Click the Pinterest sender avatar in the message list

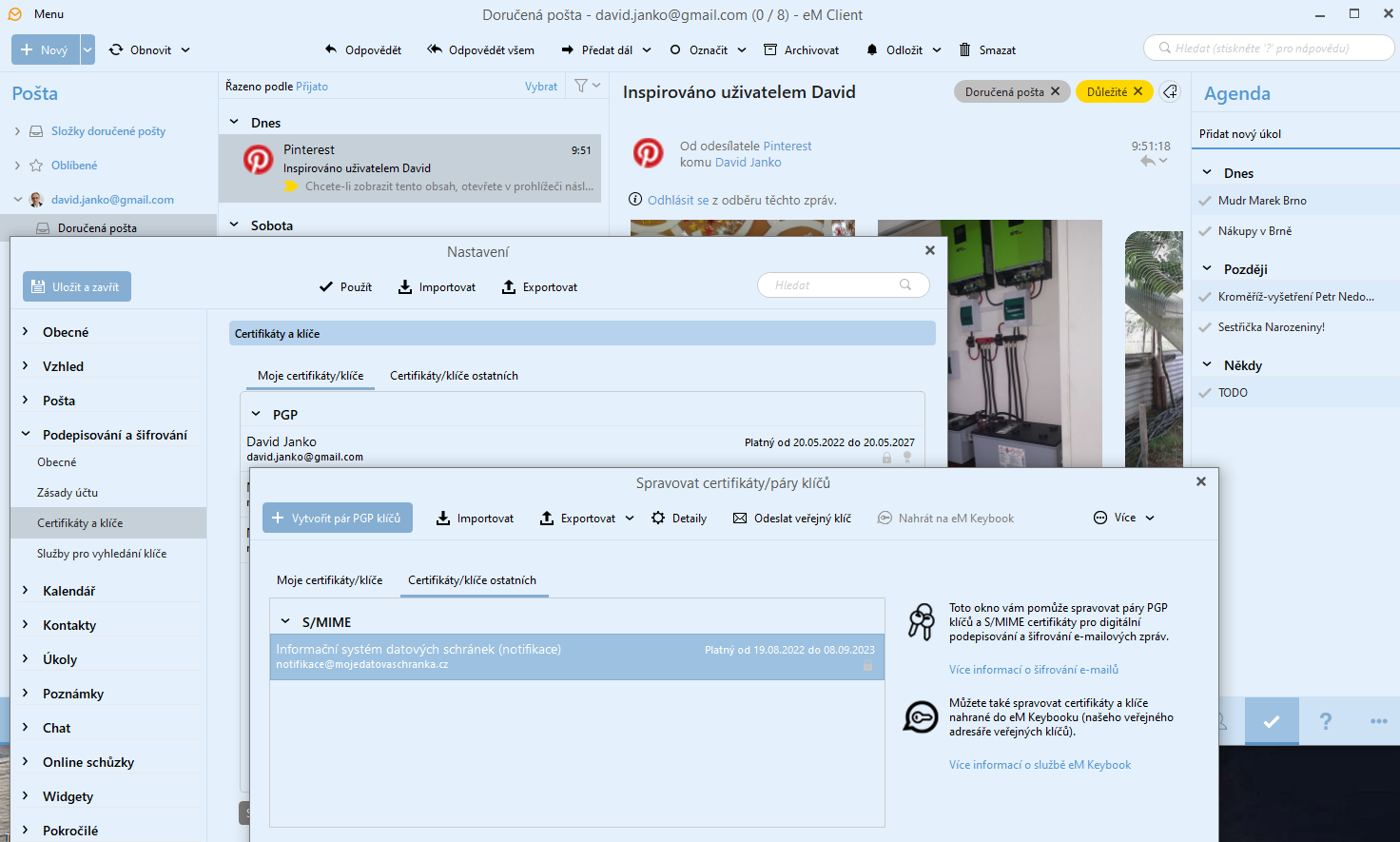pyautogui.click(x=258, y=159)
